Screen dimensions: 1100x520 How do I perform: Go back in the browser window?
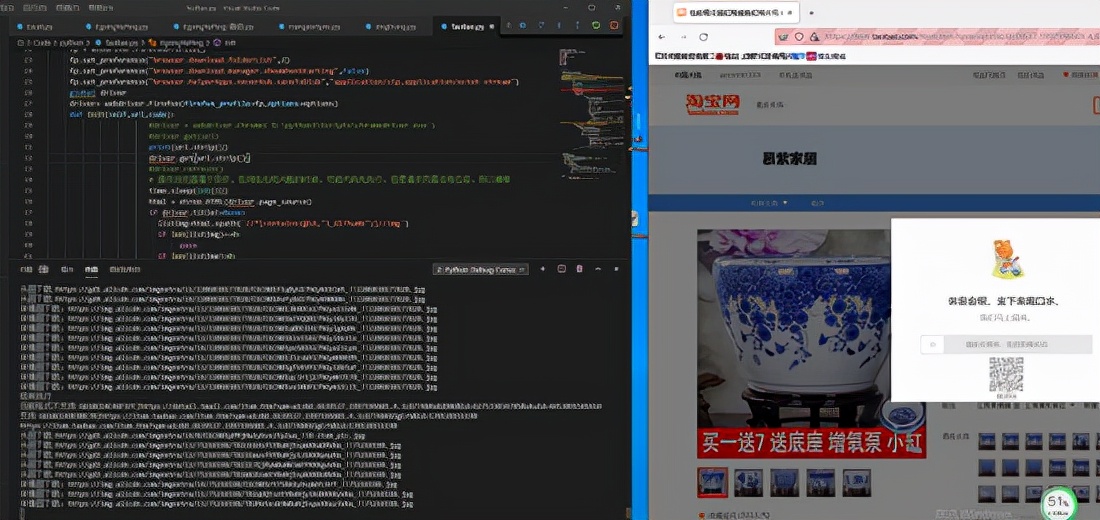662,36
